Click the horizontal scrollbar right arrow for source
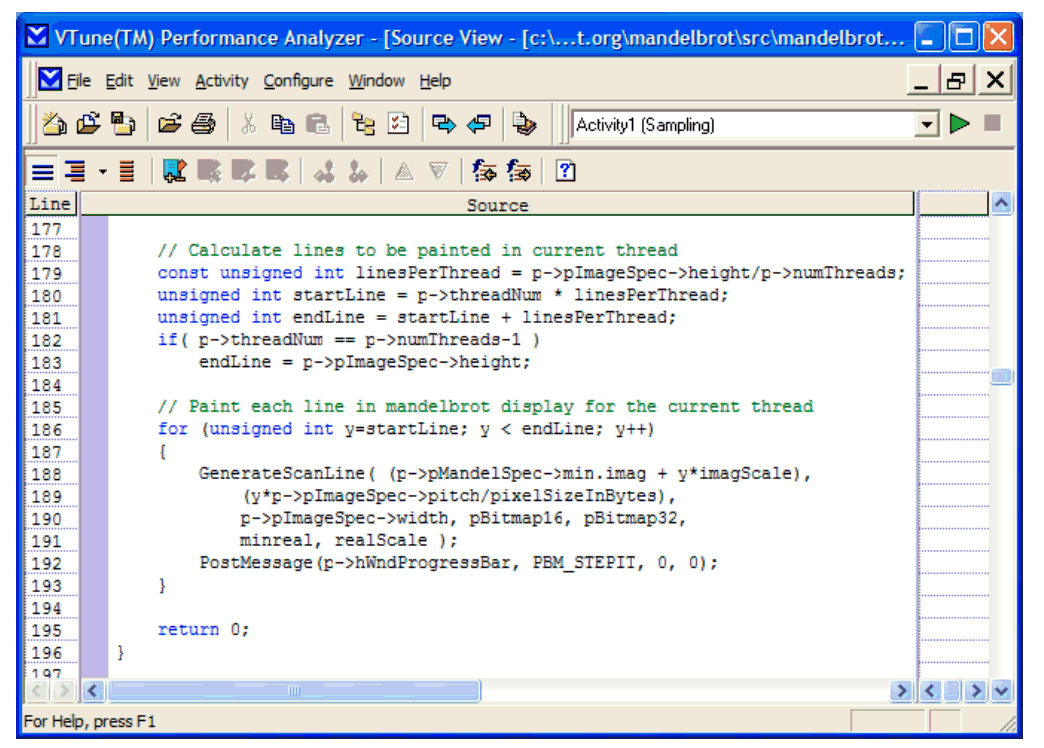This screenshot has width=1044, height=748. tap(901, 691)
